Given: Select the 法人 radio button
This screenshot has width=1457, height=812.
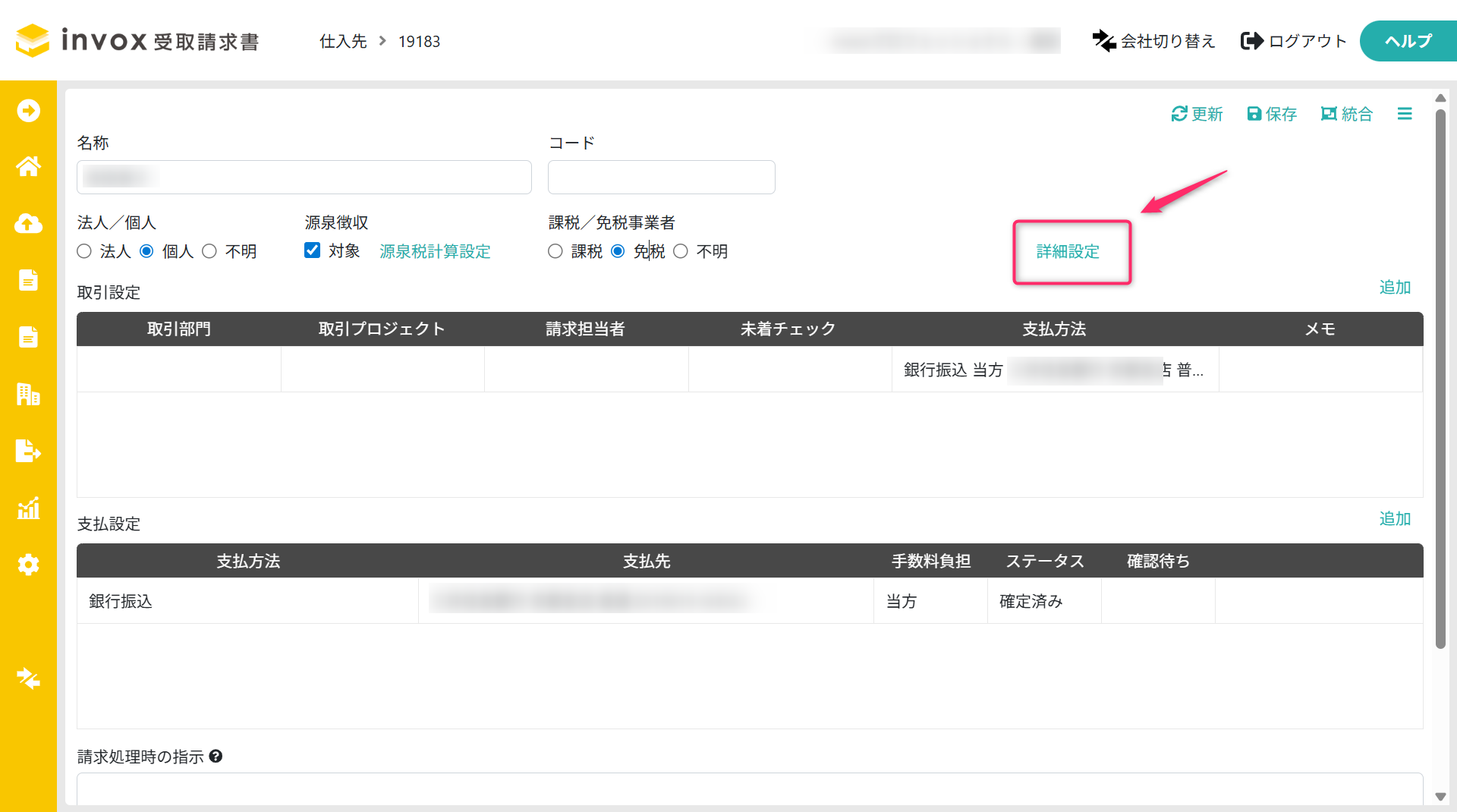Looking at the screenshot, I should pyautogui.click(x=84, y=251).
